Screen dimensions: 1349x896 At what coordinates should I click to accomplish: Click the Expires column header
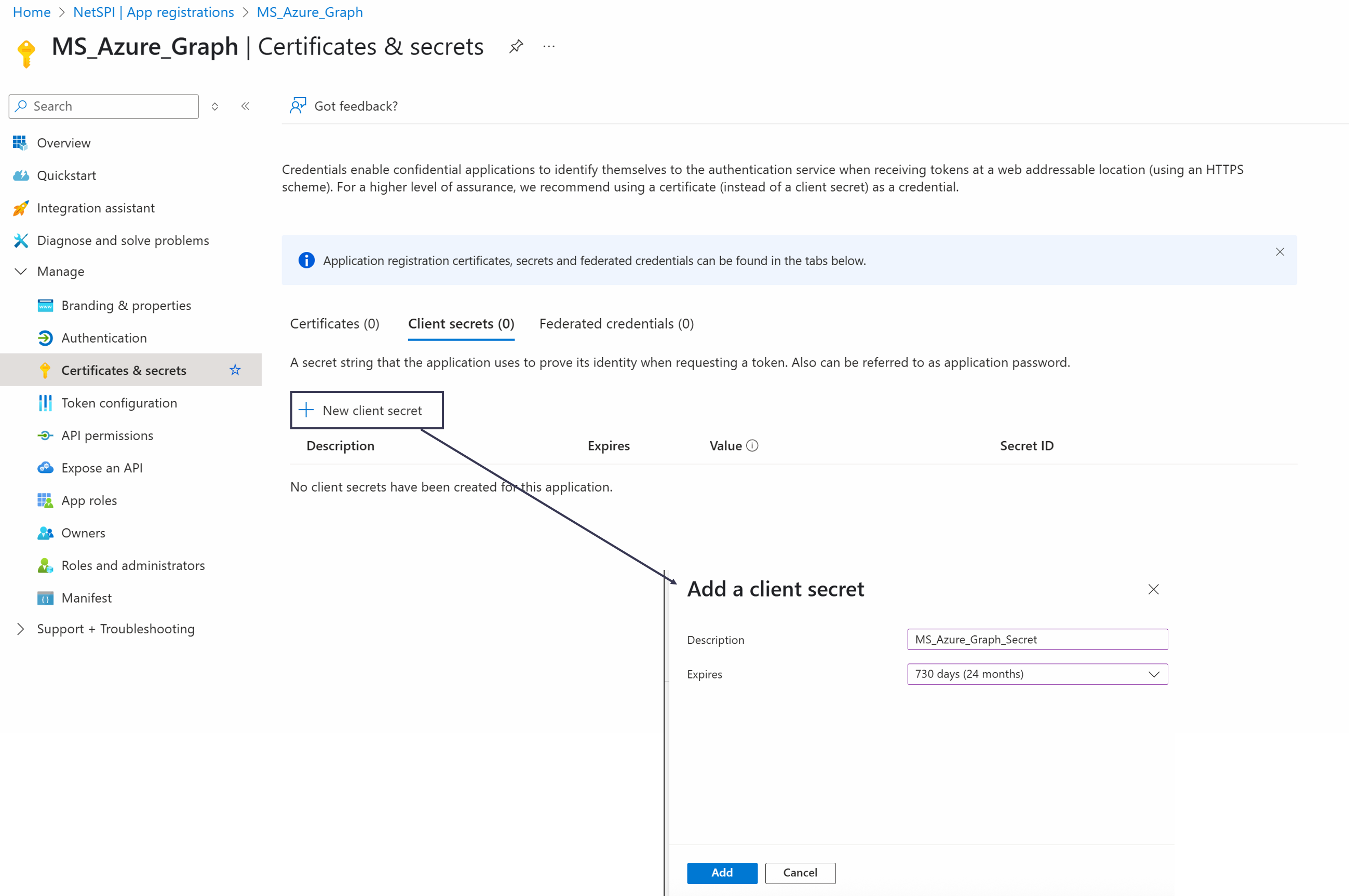pyautogui.click(x=609, y=446)
